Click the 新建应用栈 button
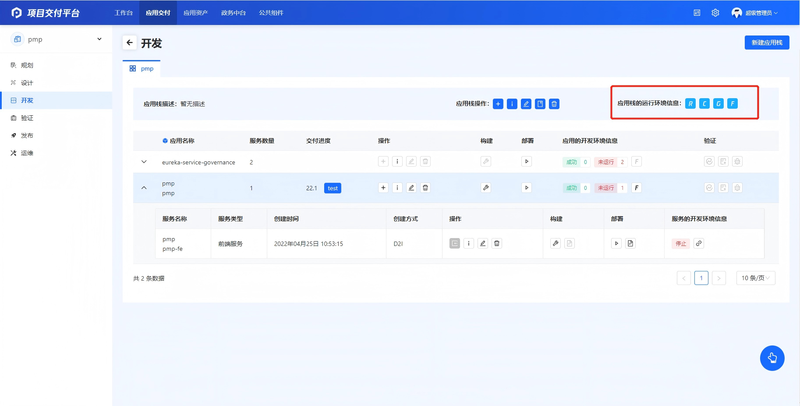The image size is (800, 406). point(766,43)
